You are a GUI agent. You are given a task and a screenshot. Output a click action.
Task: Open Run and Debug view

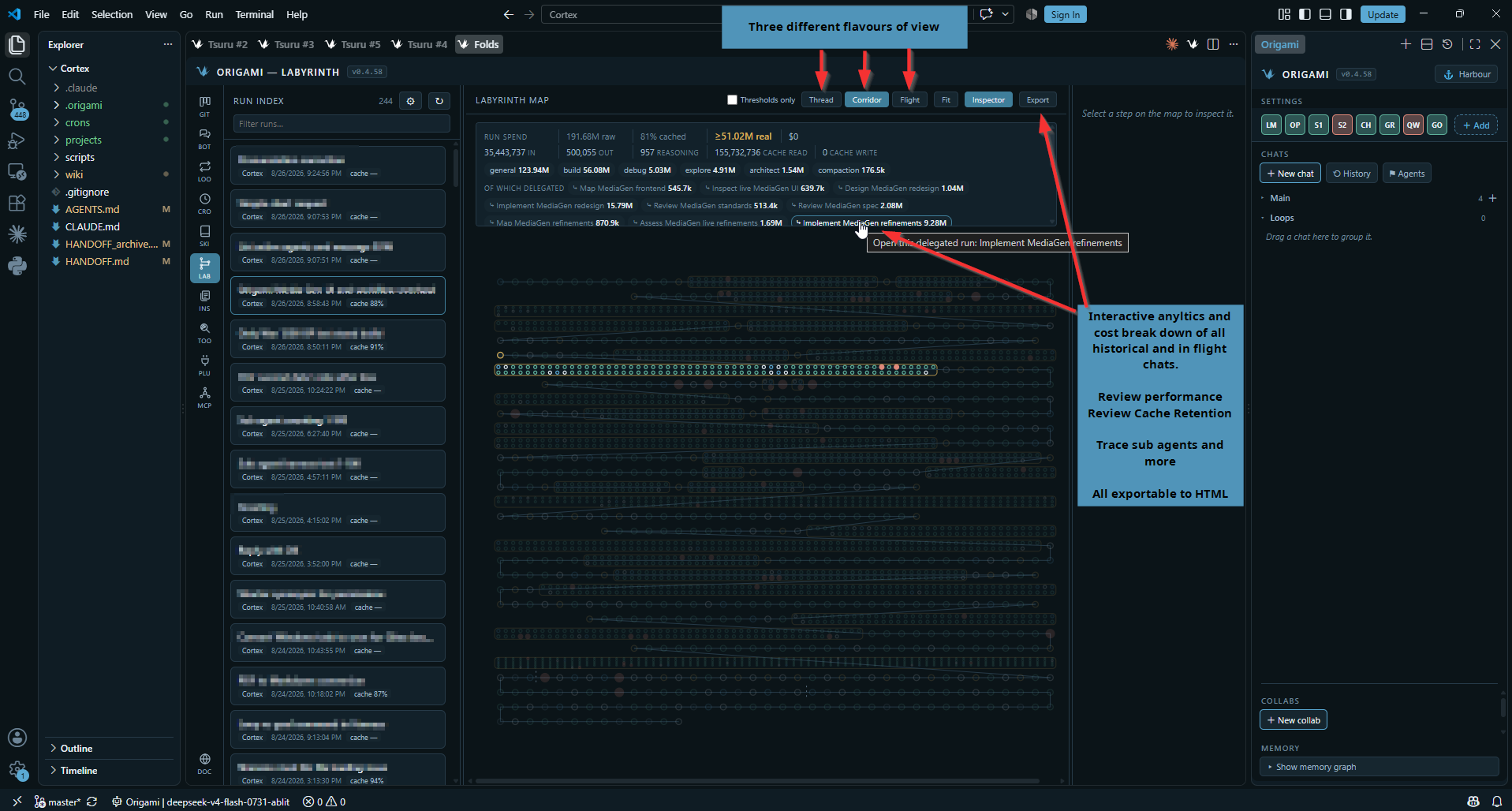(x=17, y=140)
